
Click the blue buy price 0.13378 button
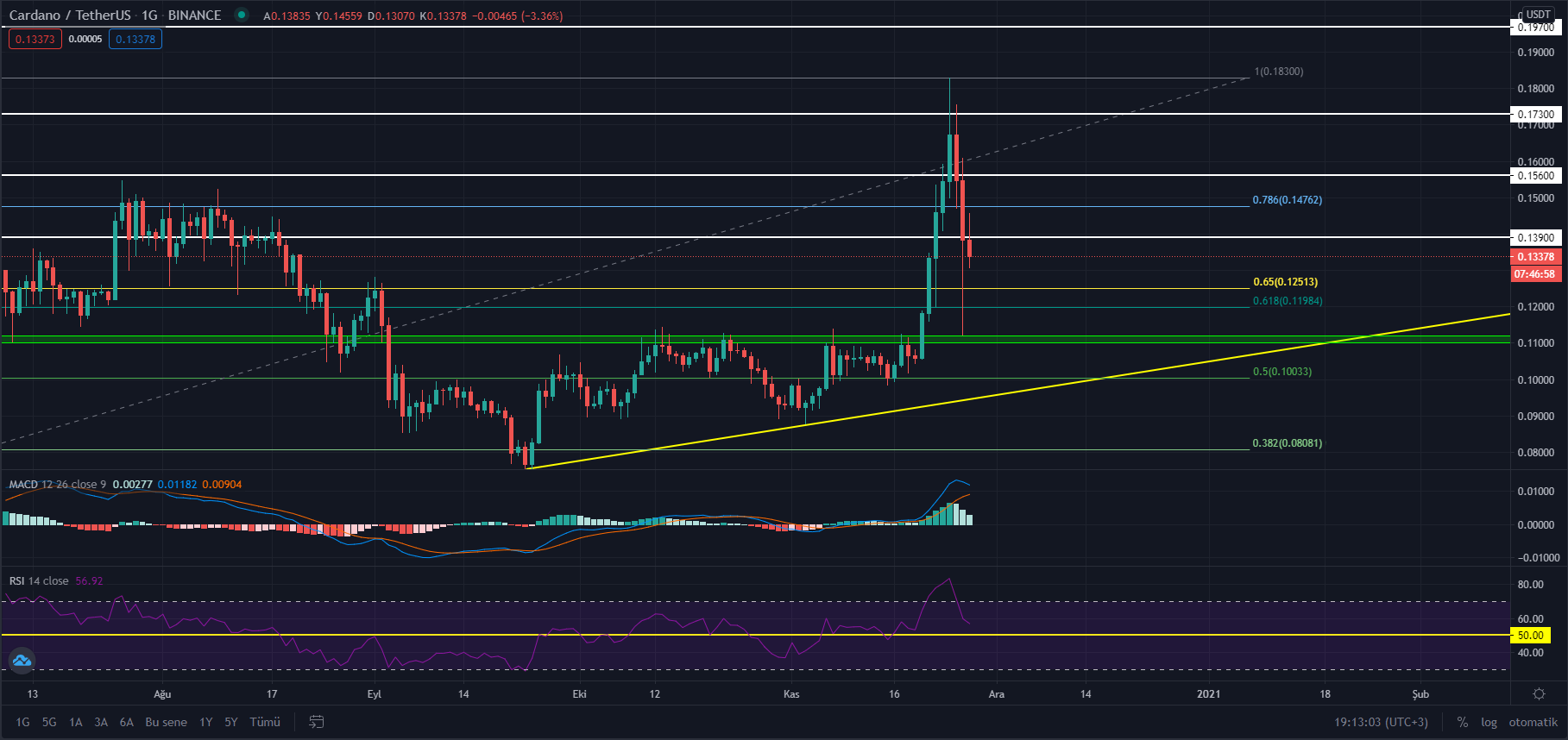coord(135,39)
